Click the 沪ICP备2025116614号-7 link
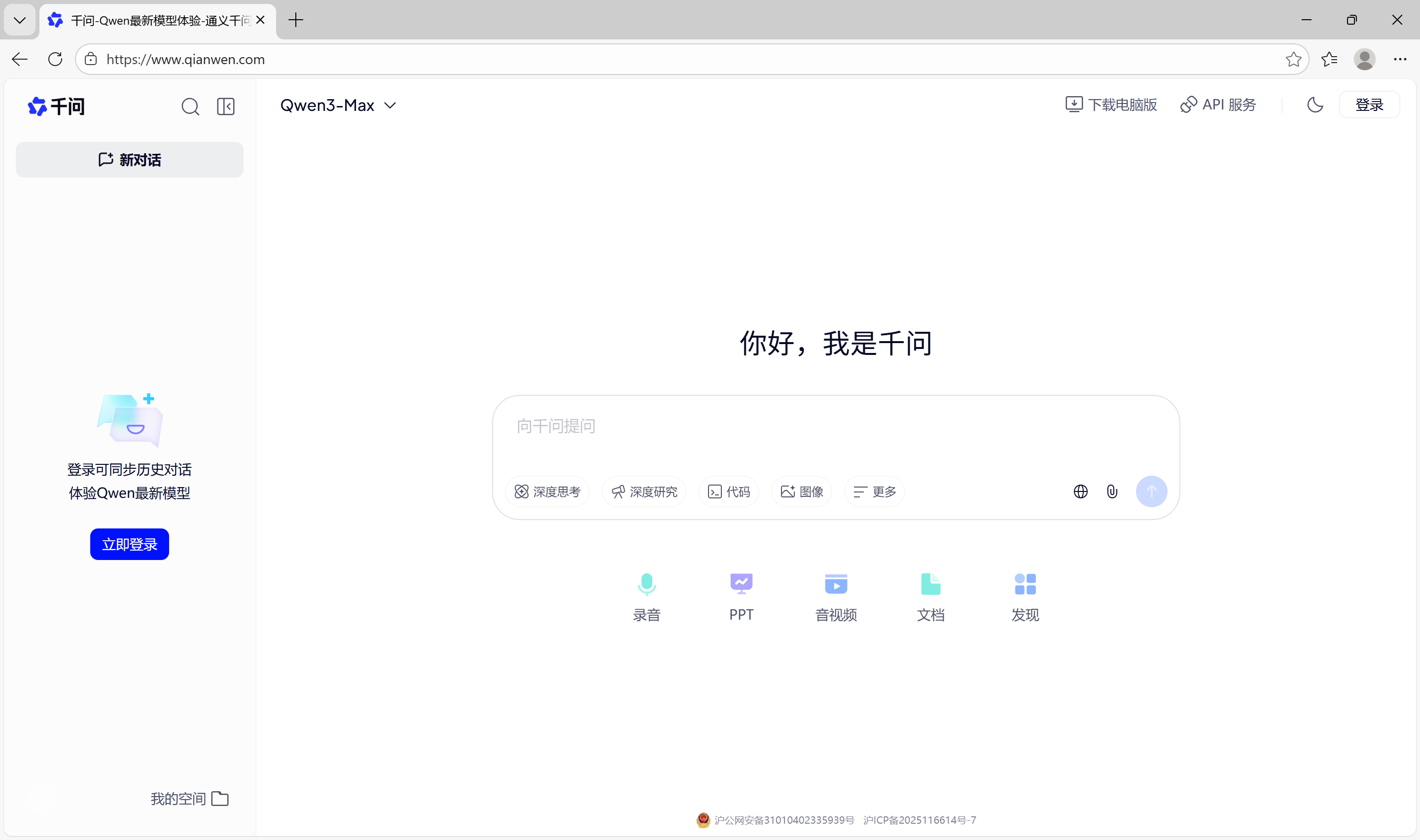1420x840 pixels. 920,820
